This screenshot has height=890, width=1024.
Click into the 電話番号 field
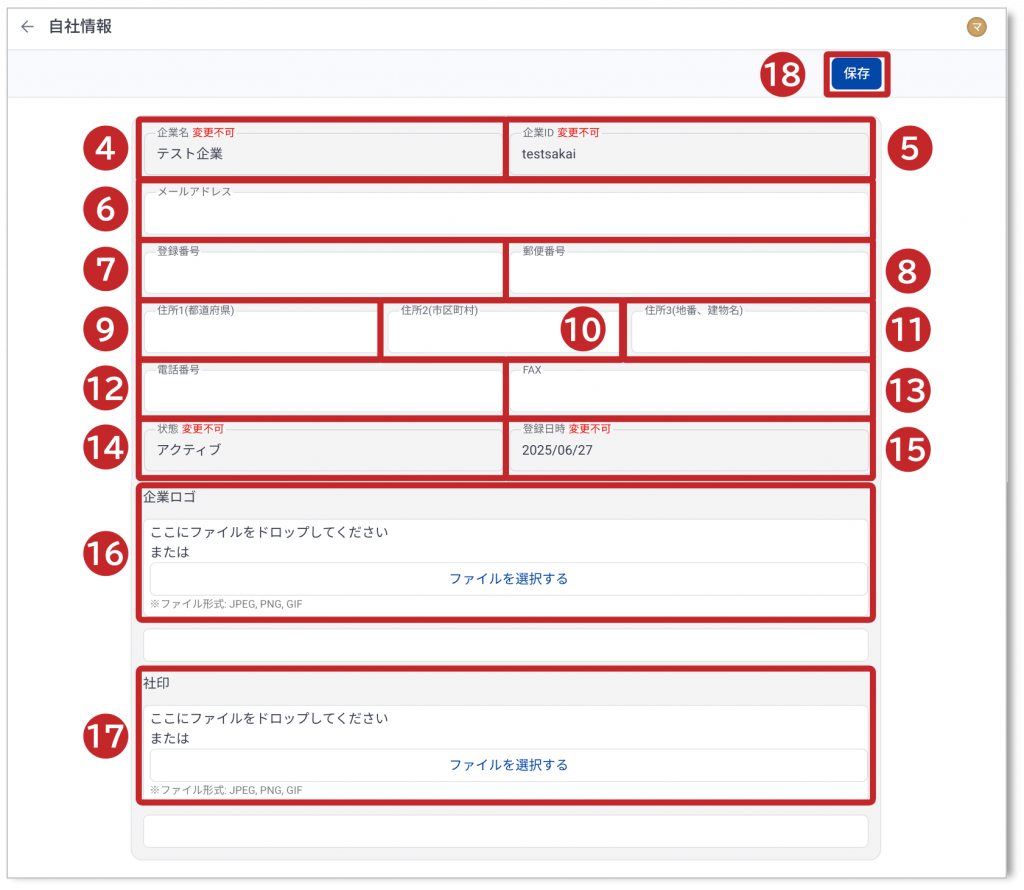(322, 391)
